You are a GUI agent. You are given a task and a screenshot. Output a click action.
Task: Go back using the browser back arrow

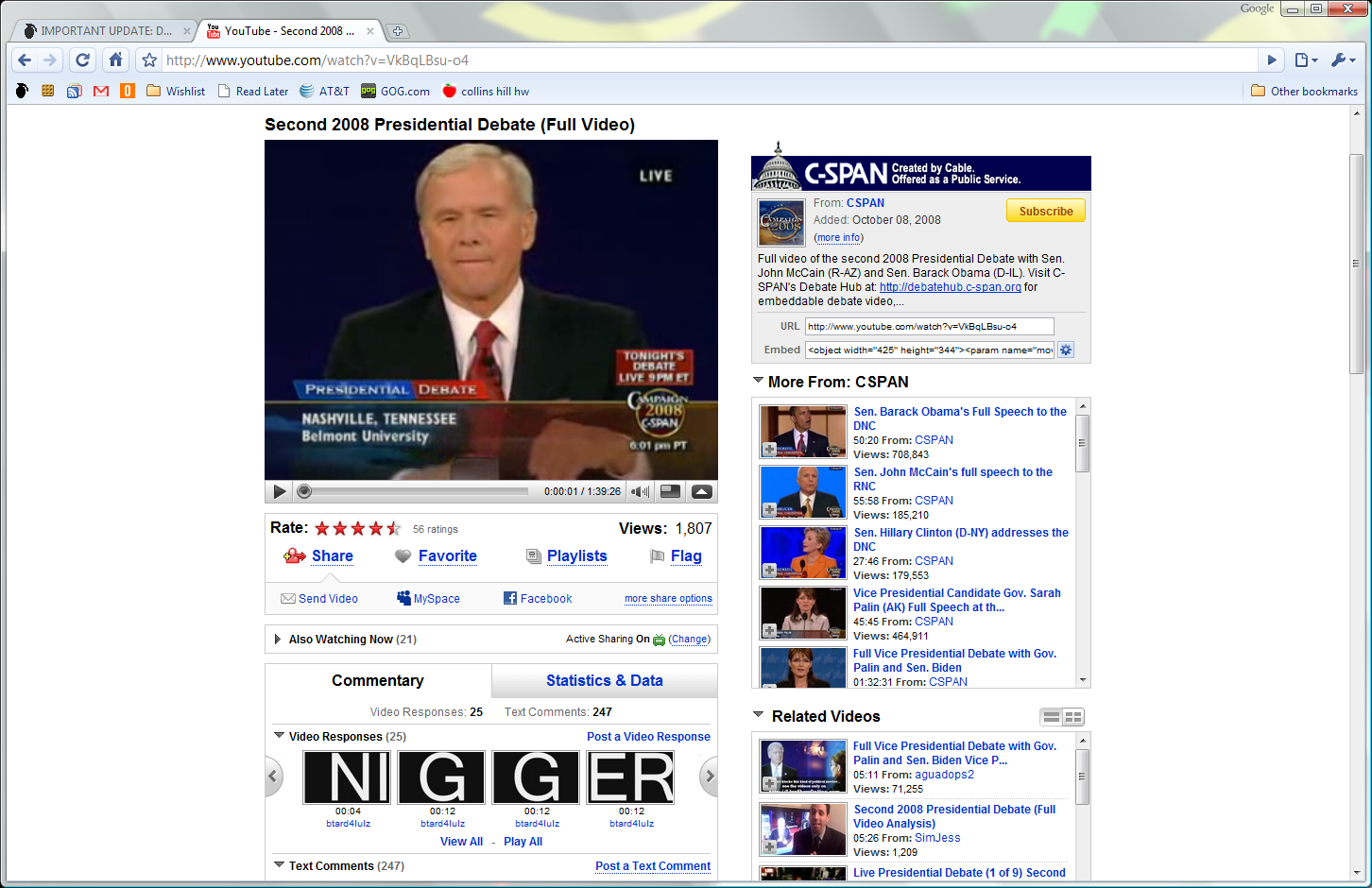[x=25, y=60]
